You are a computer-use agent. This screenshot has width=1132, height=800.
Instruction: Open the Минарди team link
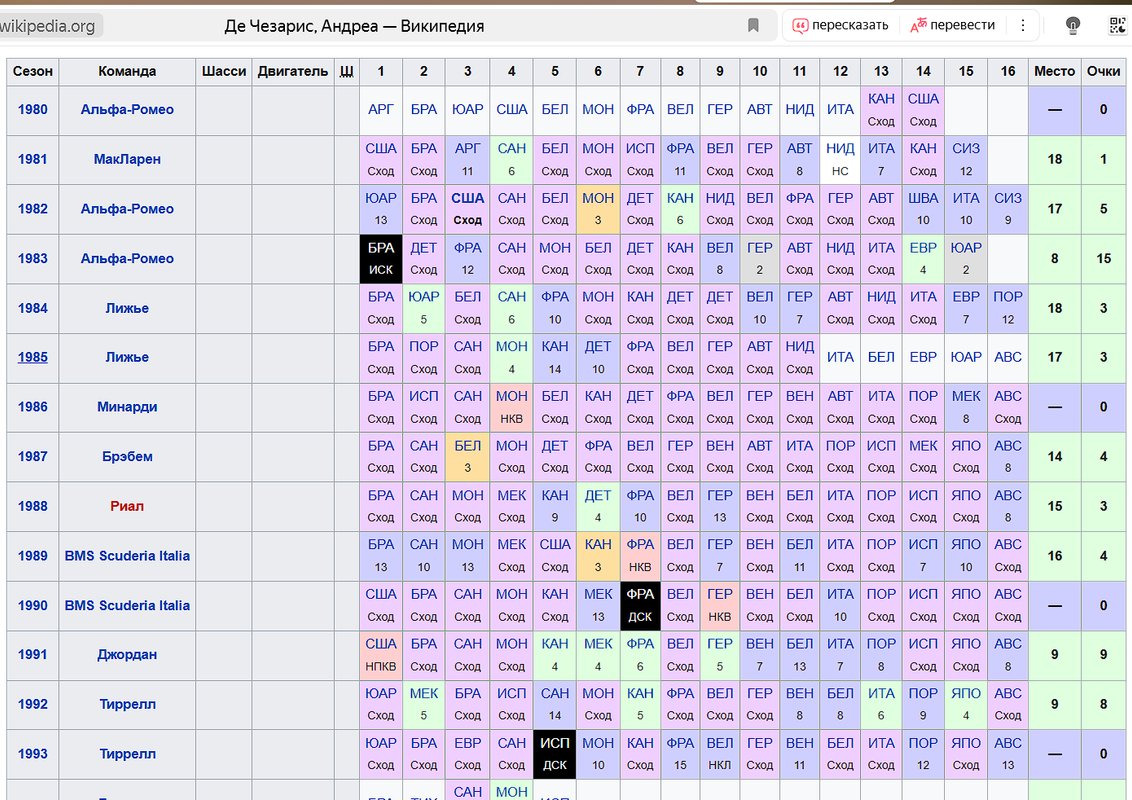click(127, 407)
